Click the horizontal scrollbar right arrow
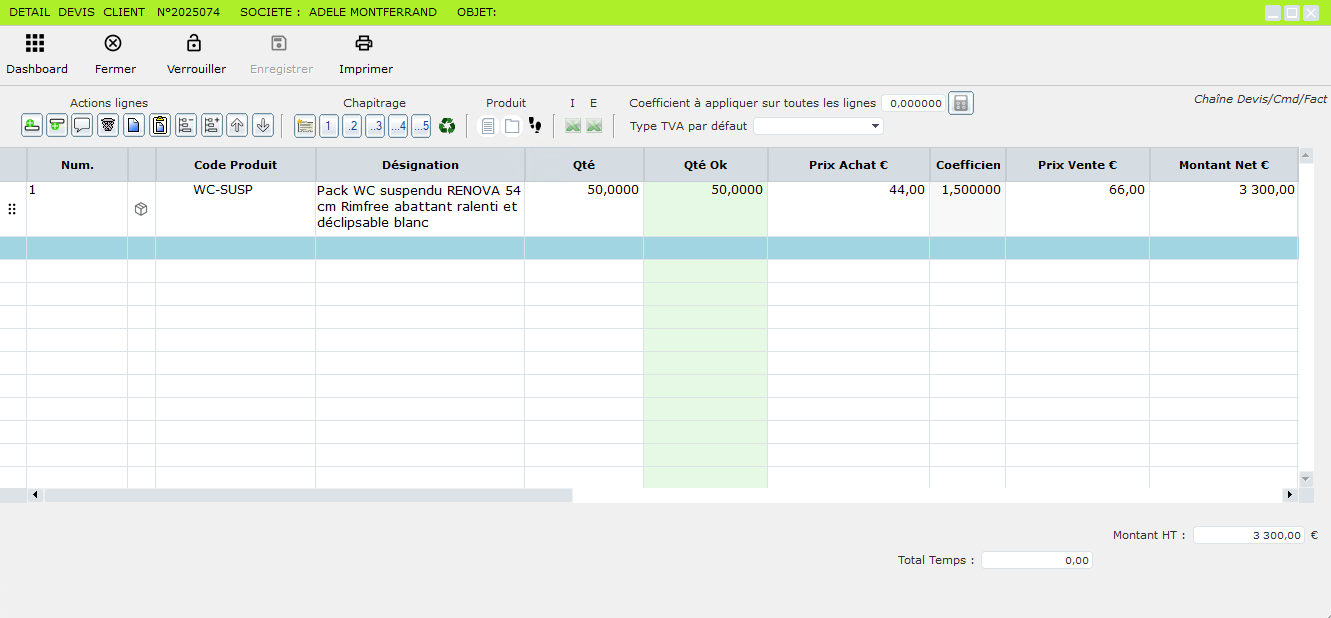Image resolution: width=1331 pixels, height=618 pixels. (x=1289, y=495)
